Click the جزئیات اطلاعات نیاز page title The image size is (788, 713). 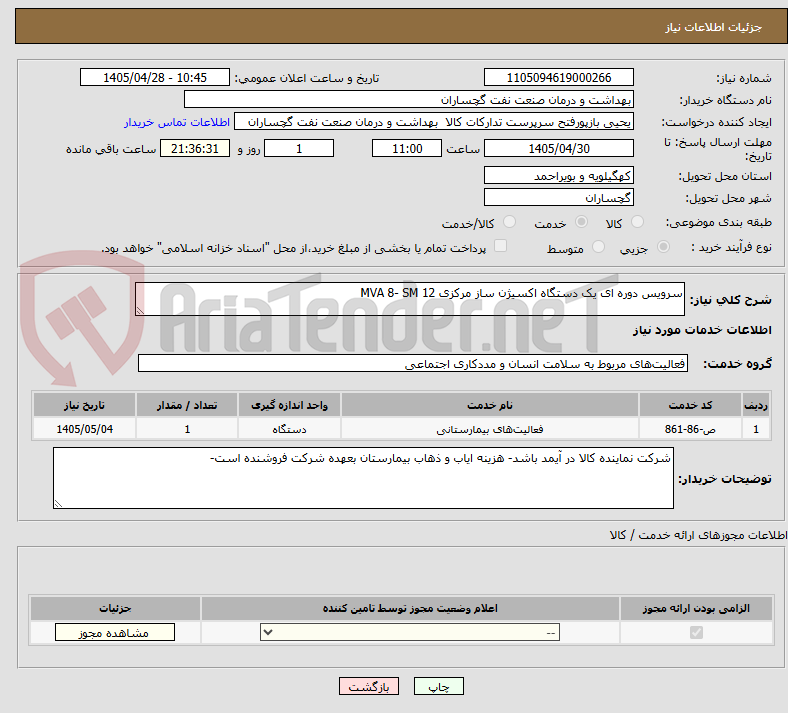pos(714,27)
